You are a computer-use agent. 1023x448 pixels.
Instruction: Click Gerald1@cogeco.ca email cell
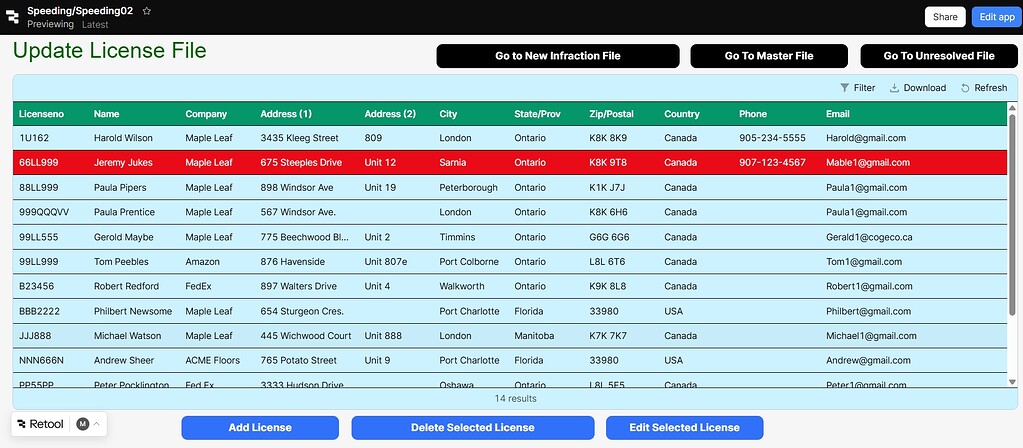[869, 237]
